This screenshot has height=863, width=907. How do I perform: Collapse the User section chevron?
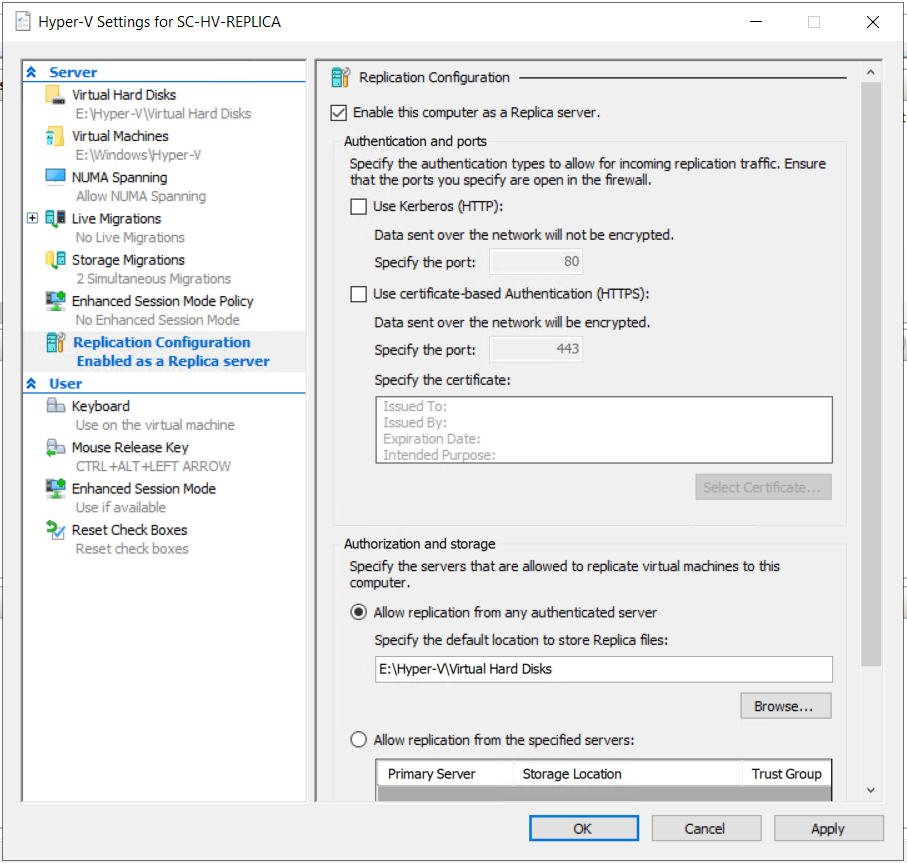pyautogui.click(x=32, y=383)
